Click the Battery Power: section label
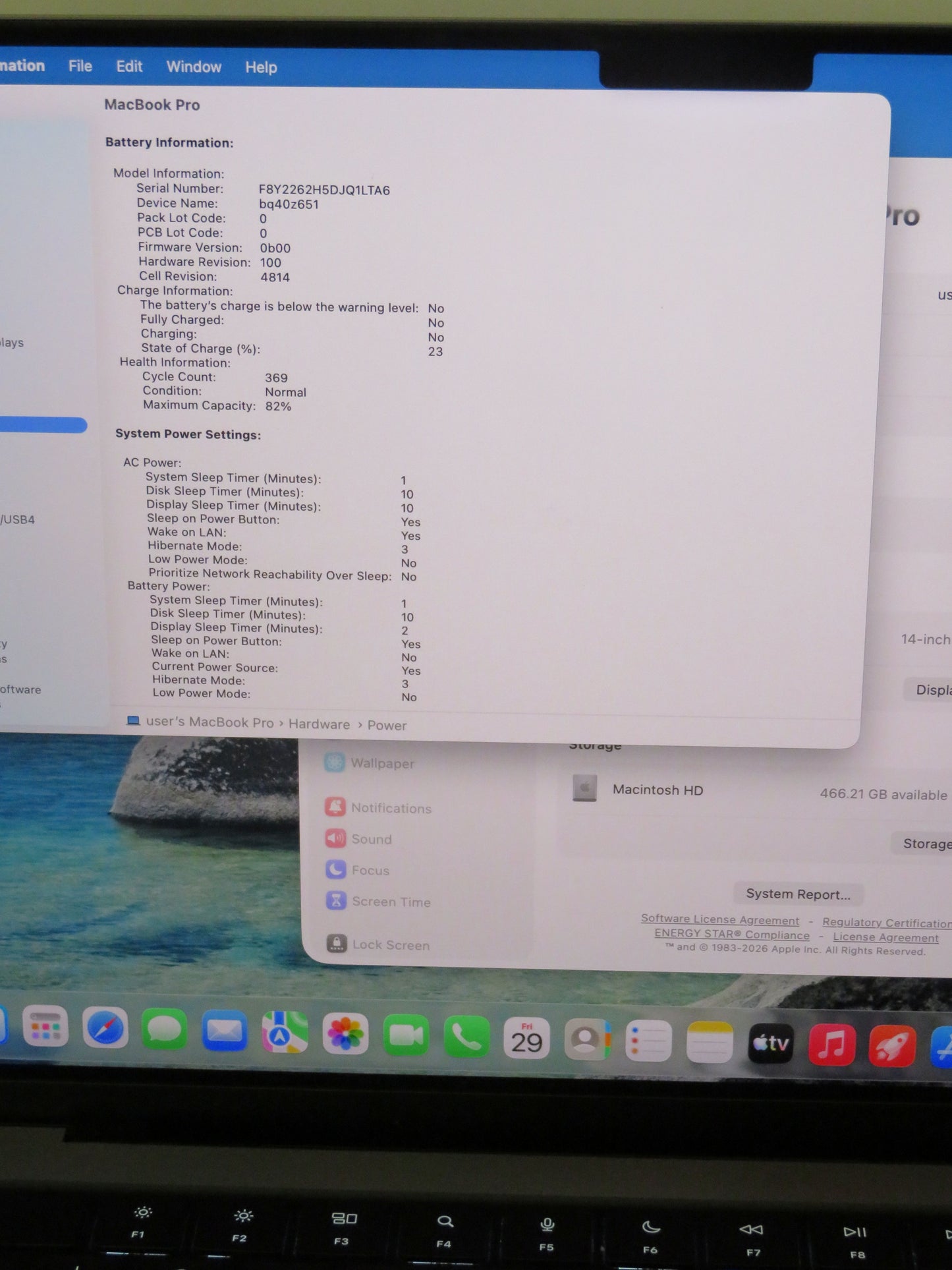Viewport: 952px width, 1270px height. (x=169, y=586)
